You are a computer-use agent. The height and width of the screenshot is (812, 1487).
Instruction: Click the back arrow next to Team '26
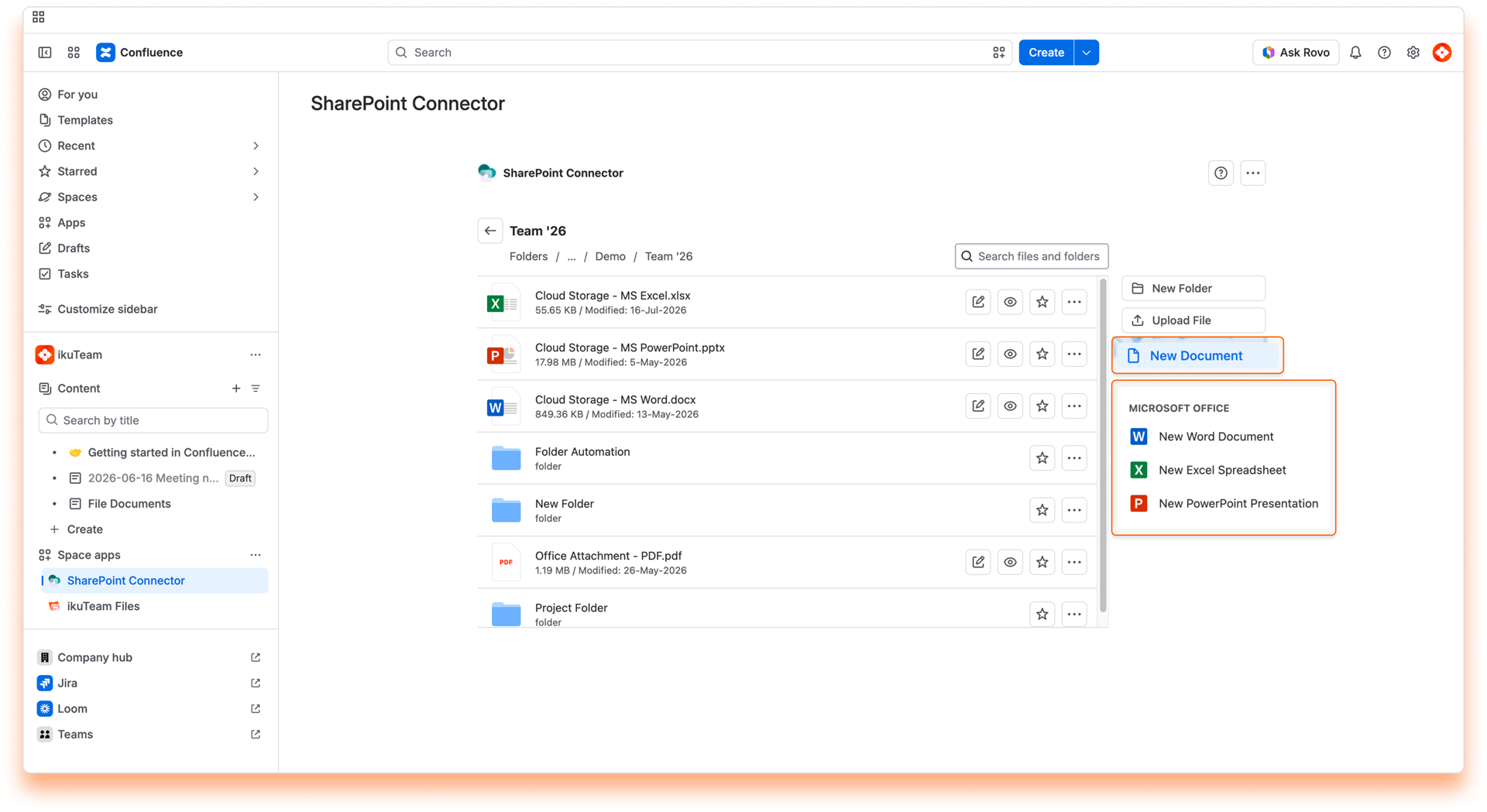[490, 231]
